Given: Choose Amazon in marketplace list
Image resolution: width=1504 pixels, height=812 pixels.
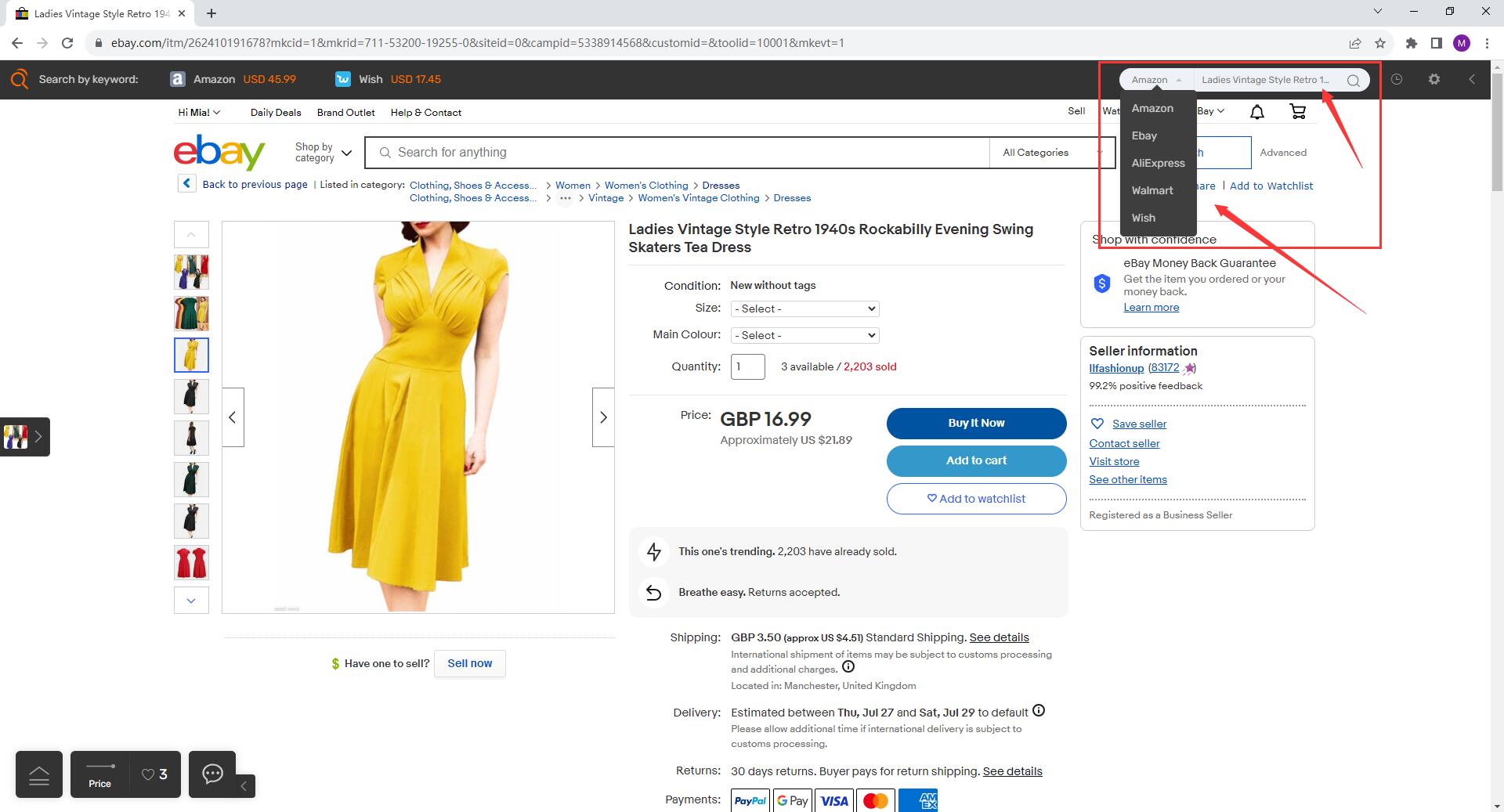Looking at the screenshot, I should 1152,108.
